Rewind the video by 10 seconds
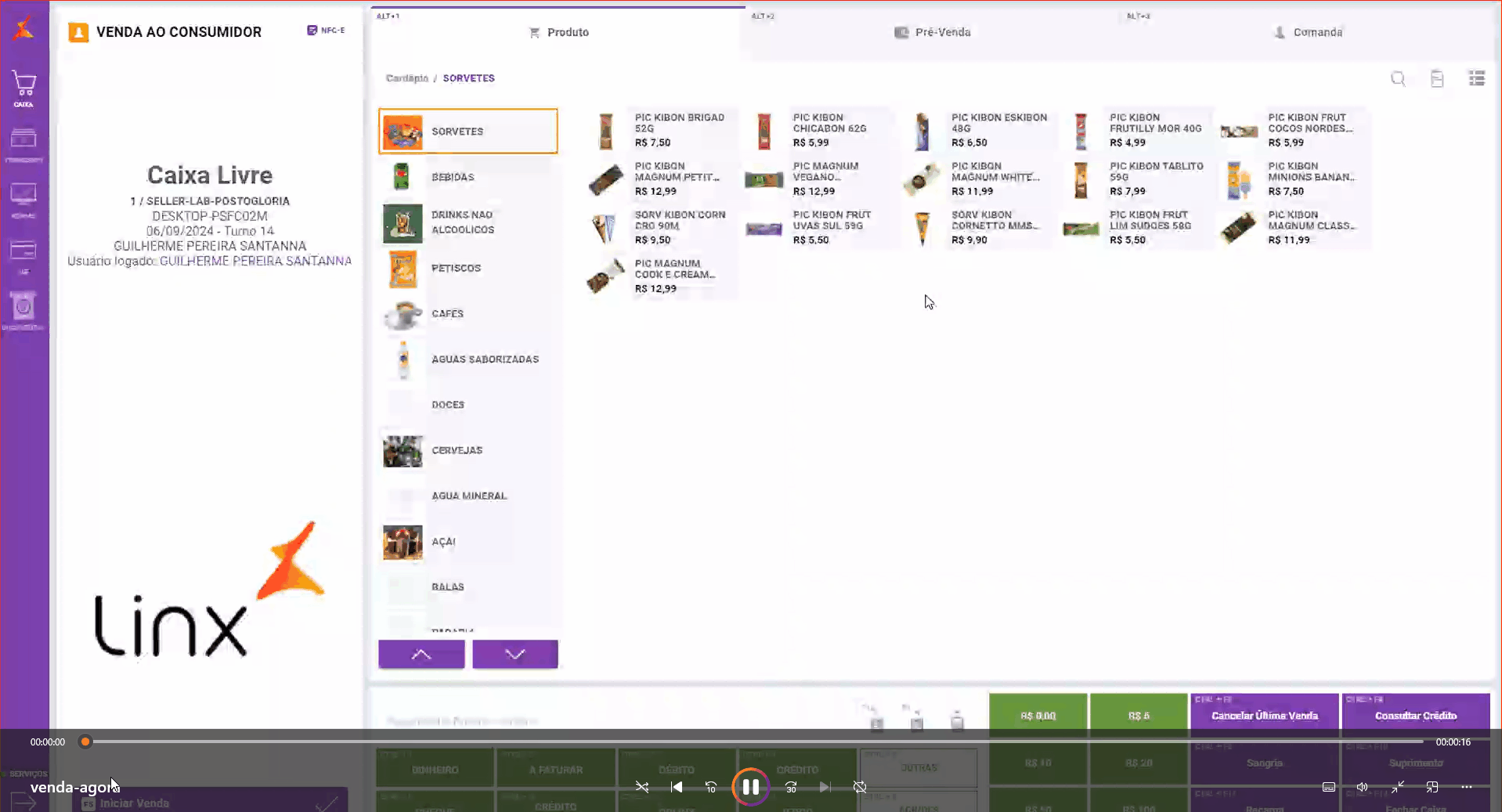1502x812 pixels. 711,787
